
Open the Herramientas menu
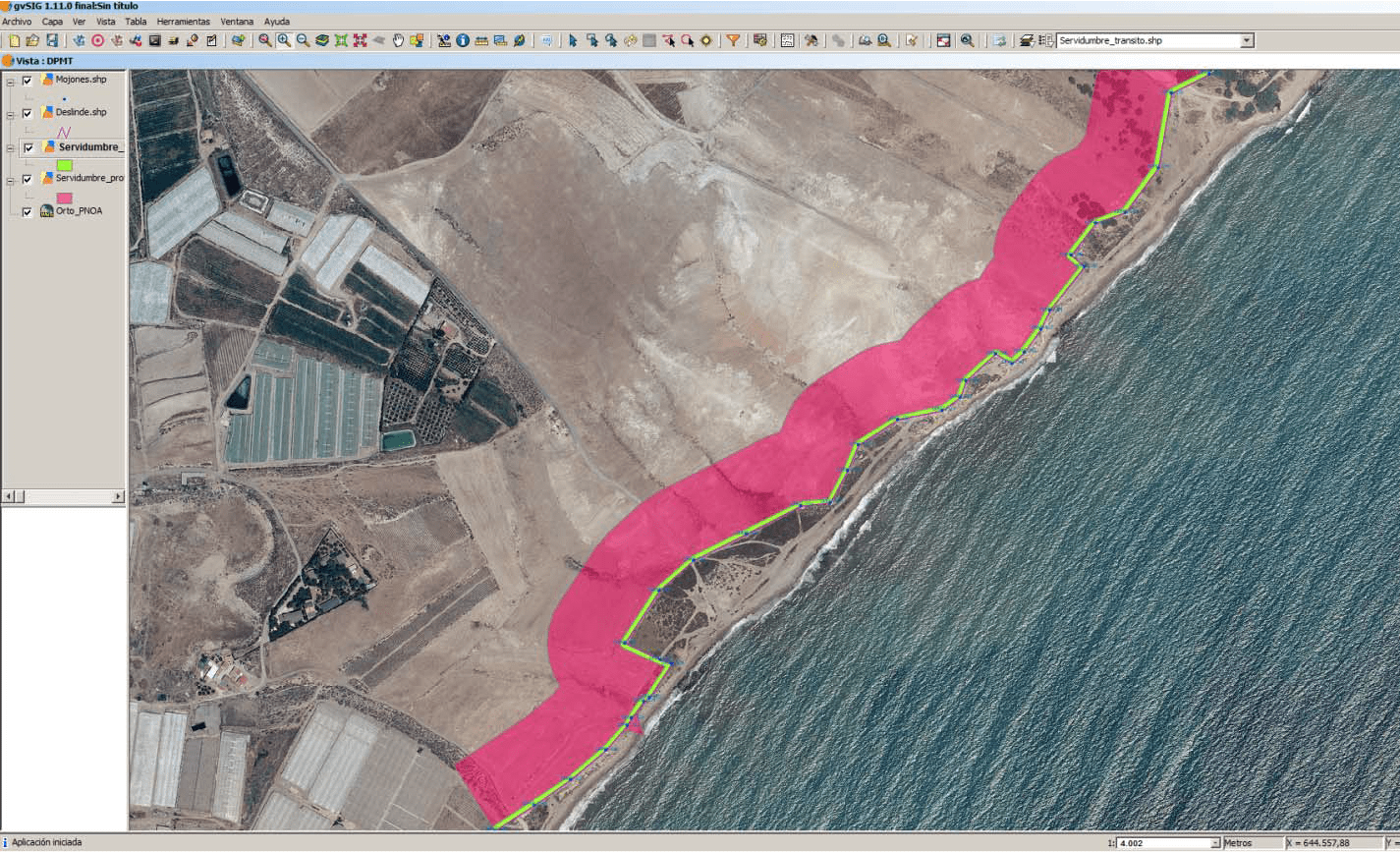[x=183, y=21]
